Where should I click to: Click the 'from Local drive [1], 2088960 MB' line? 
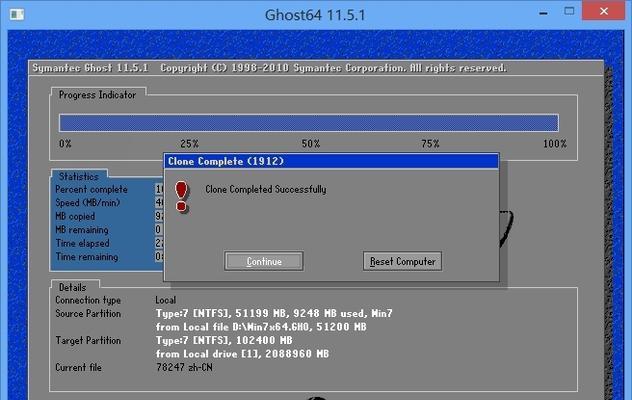tap(242, 354)
